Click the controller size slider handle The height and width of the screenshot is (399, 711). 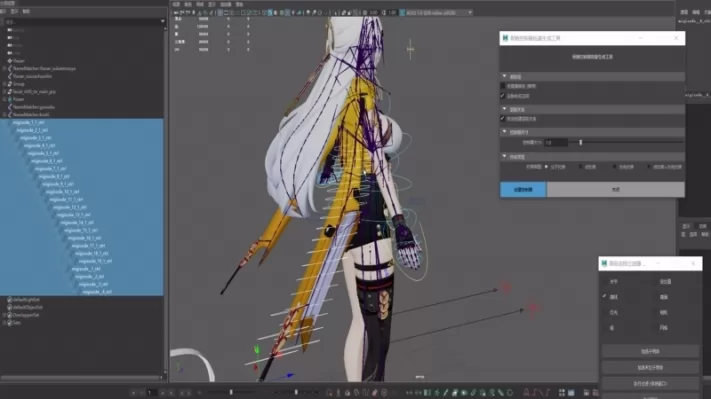click(x=580, y=142)
